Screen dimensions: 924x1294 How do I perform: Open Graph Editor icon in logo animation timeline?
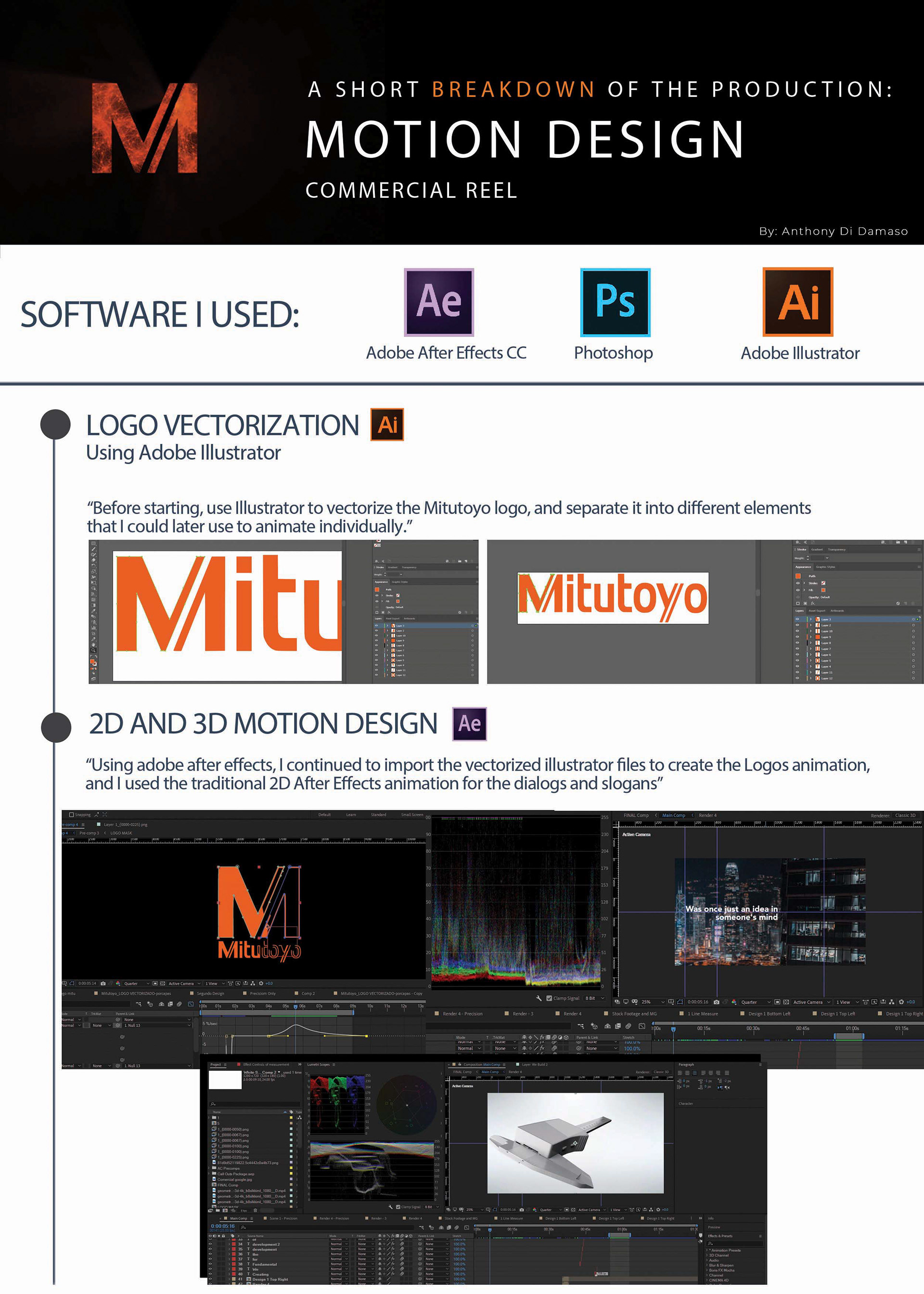191,1004
